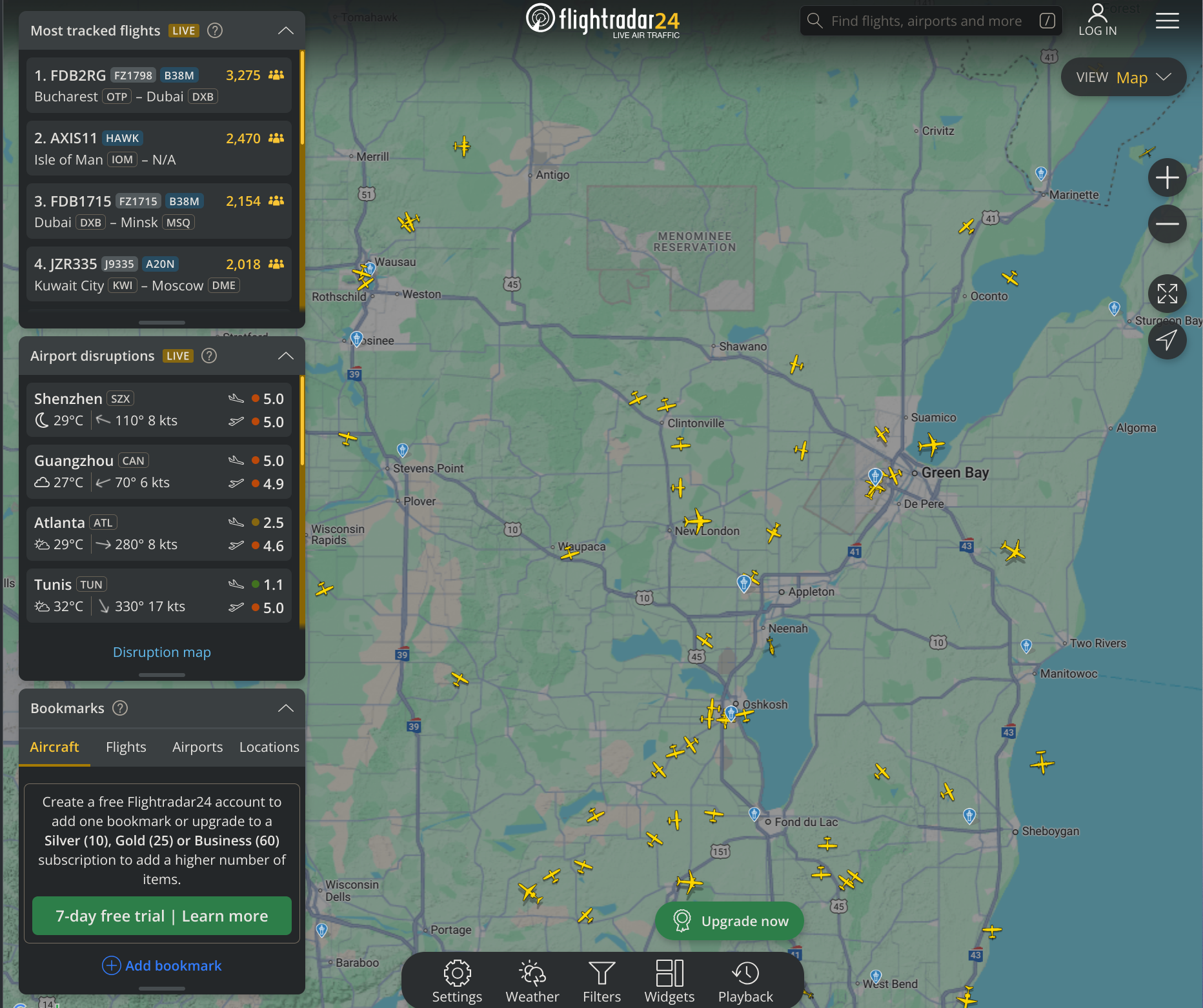Open Shenzhen SZX disruption row
Viewport: 1203px width, 1008px height.
159,409
